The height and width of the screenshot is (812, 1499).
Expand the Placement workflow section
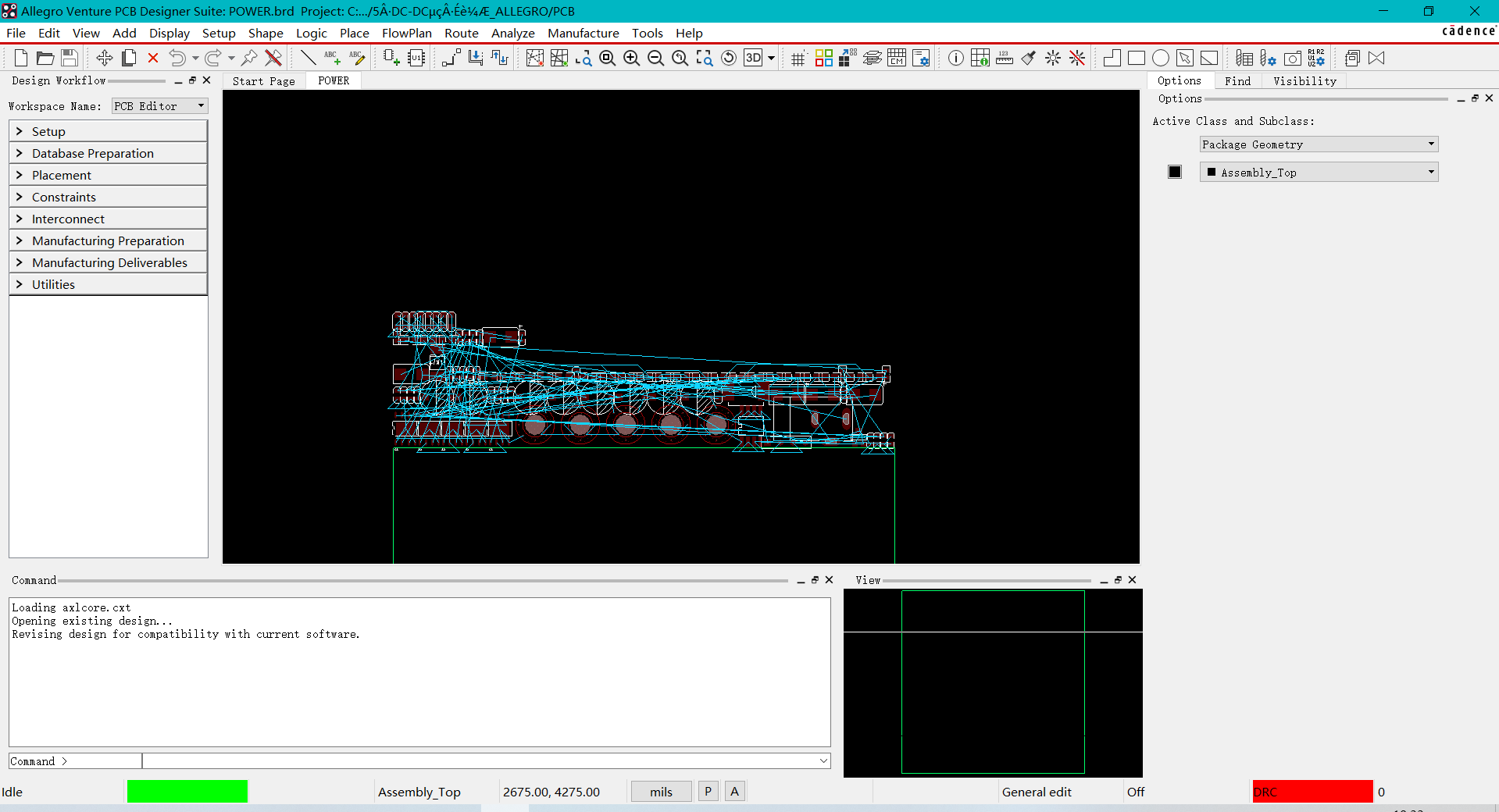108,175
